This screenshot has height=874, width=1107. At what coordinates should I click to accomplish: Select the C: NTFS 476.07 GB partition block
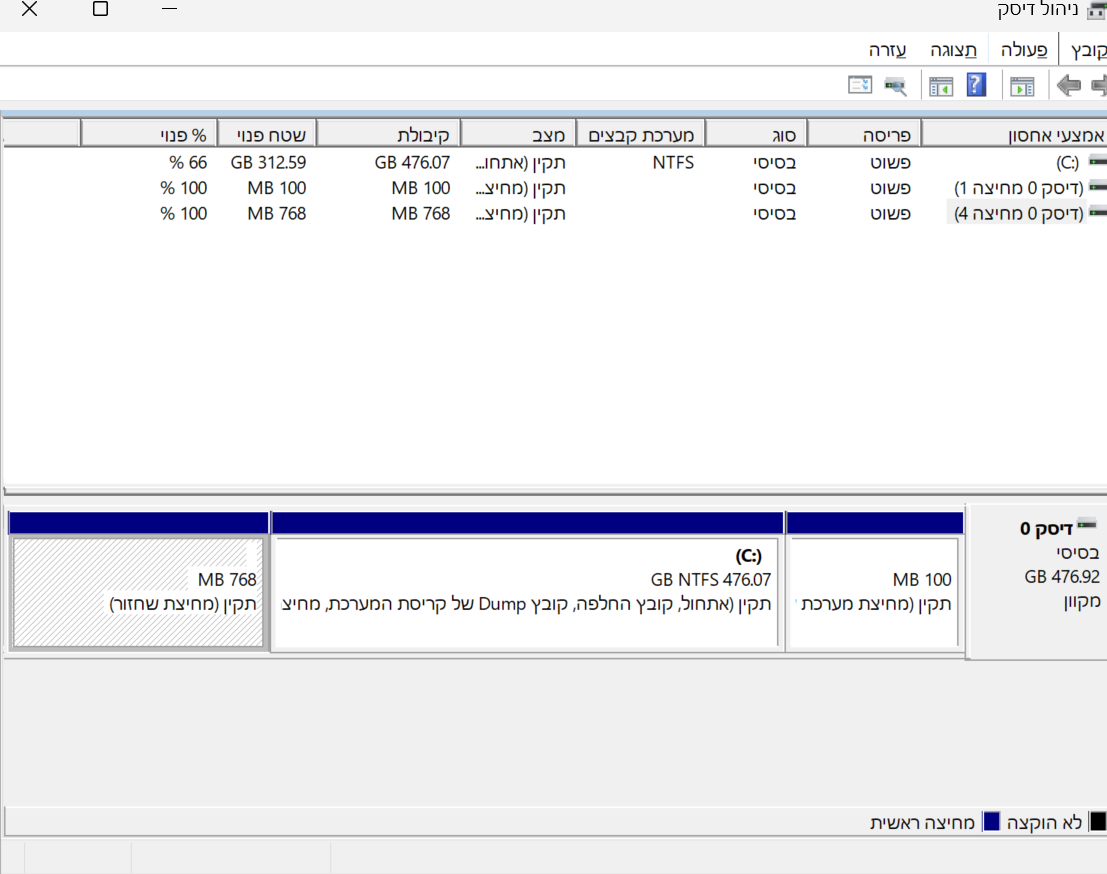pyautogui.click(x=527, y=592)
